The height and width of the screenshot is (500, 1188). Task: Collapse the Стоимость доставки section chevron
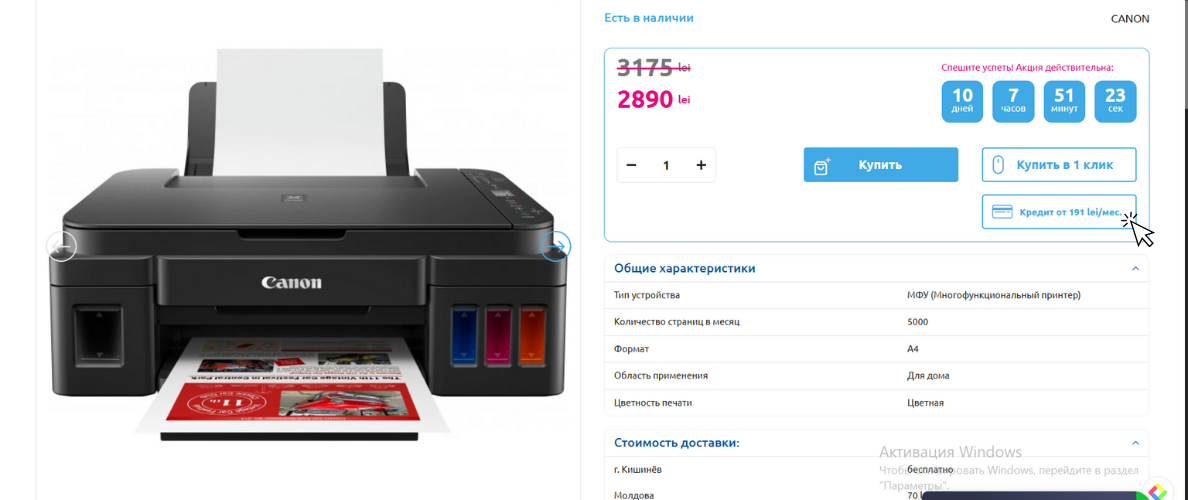click(1135, 442)
